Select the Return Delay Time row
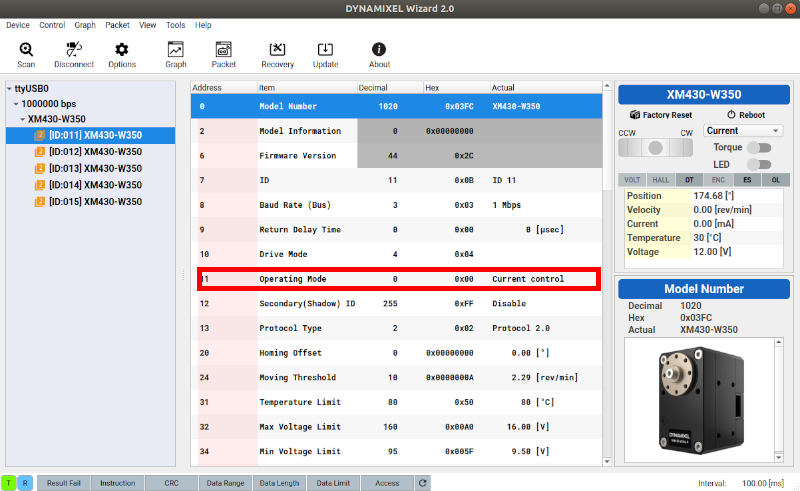The width and height of the screenshot is (800, 491). 396,230
